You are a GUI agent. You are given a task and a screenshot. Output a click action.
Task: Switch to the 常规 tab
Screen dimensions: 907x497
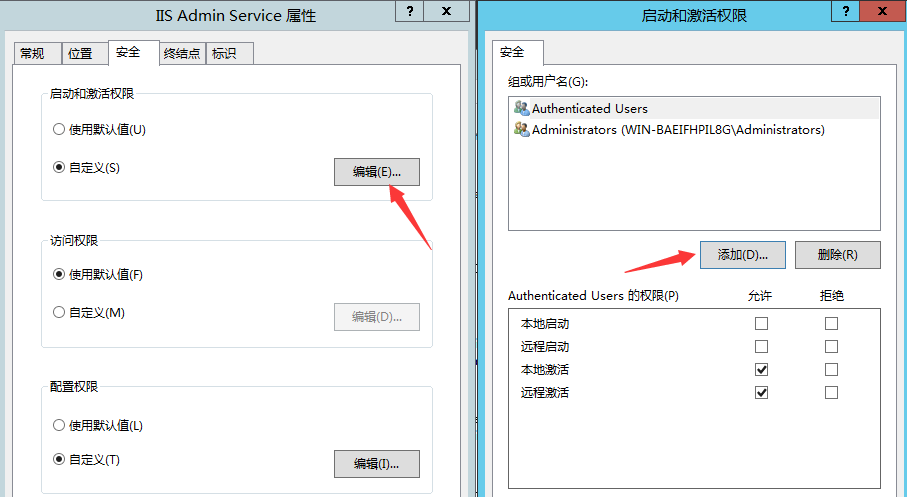point(32,54)
